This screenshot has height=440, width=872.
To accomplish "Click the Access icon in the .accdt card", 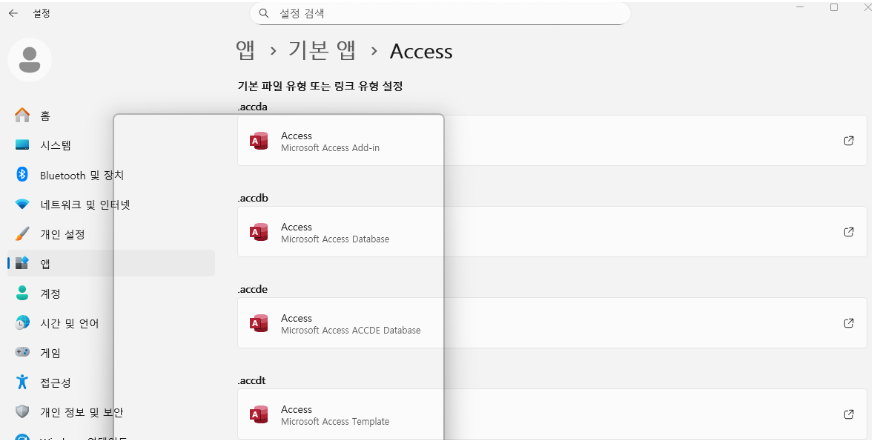I will (x=259, y=415).
